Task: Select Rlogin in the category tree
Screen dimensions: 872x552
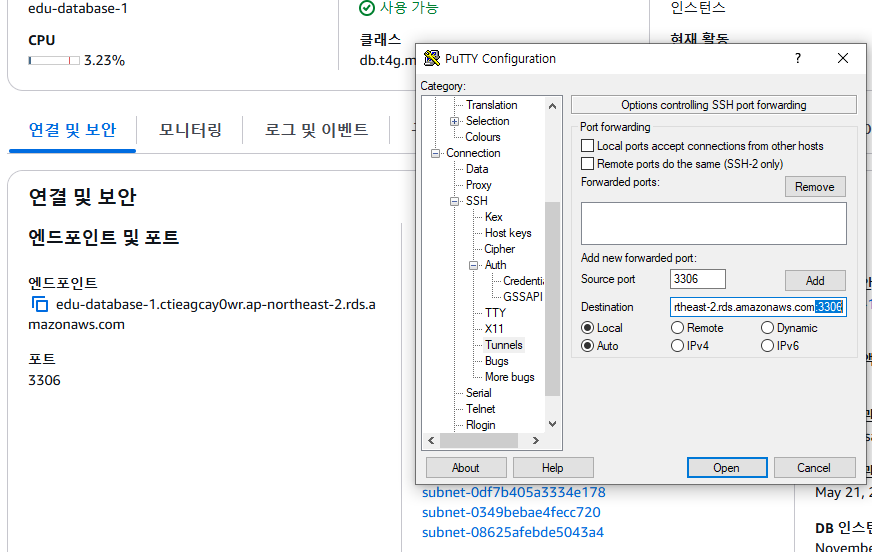Action: [x=480, y=425]
